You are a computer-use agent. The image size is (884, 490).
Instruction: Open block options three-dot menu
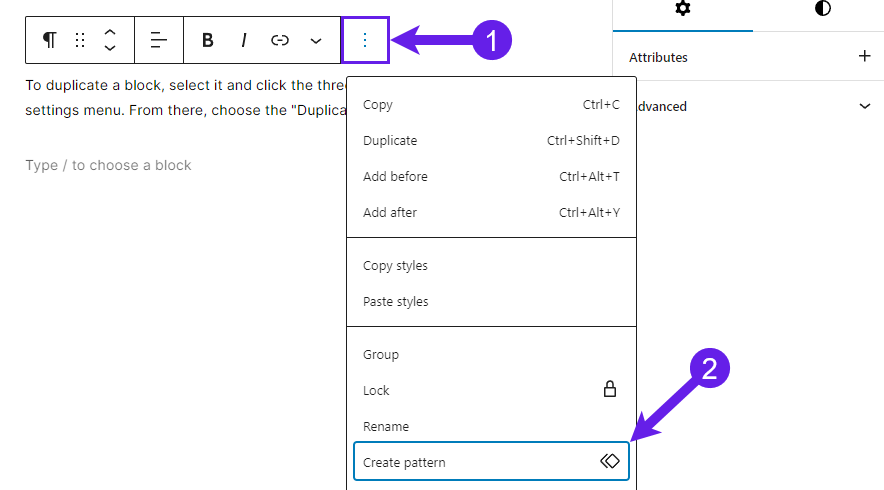[x=365, y=40]
